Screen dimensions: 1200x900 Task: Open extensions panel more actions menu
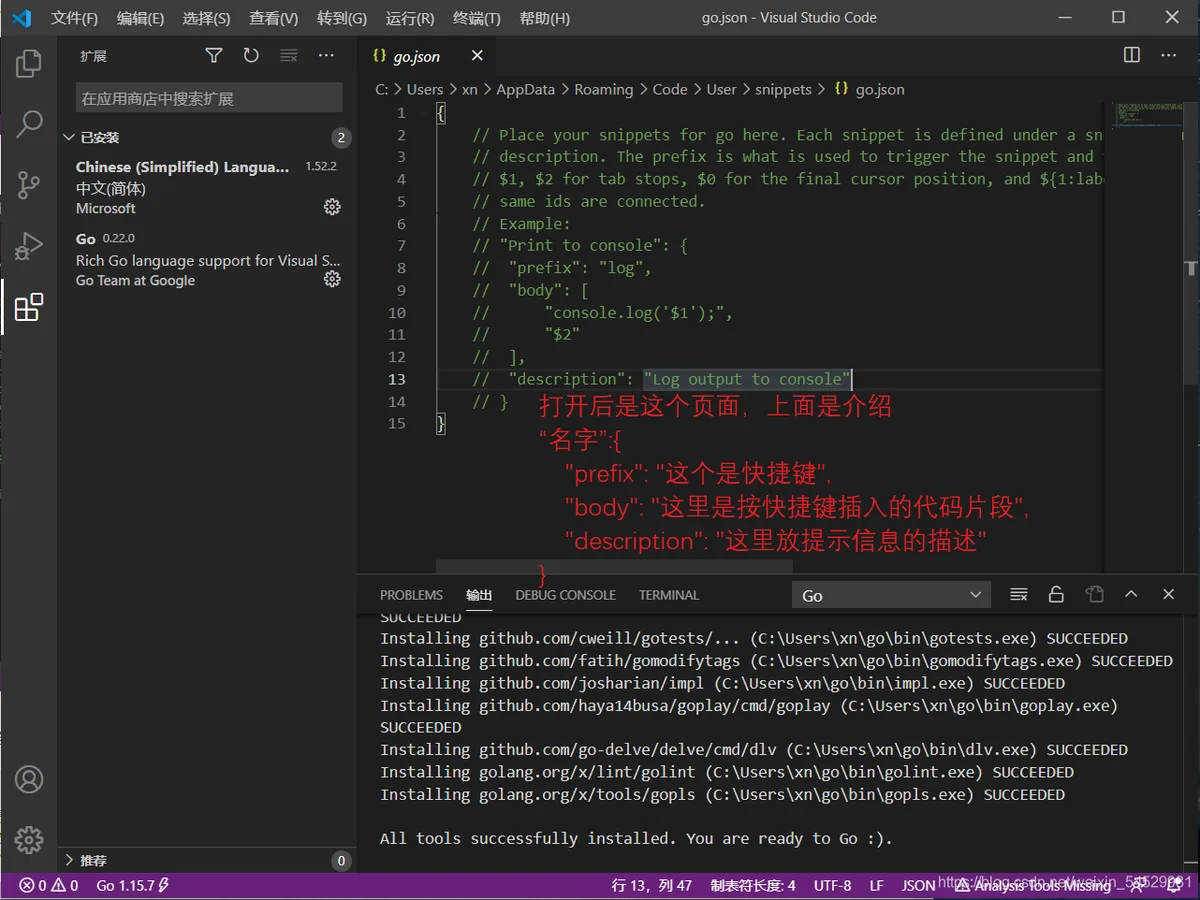pyautogui.click(x=326, y=56)
